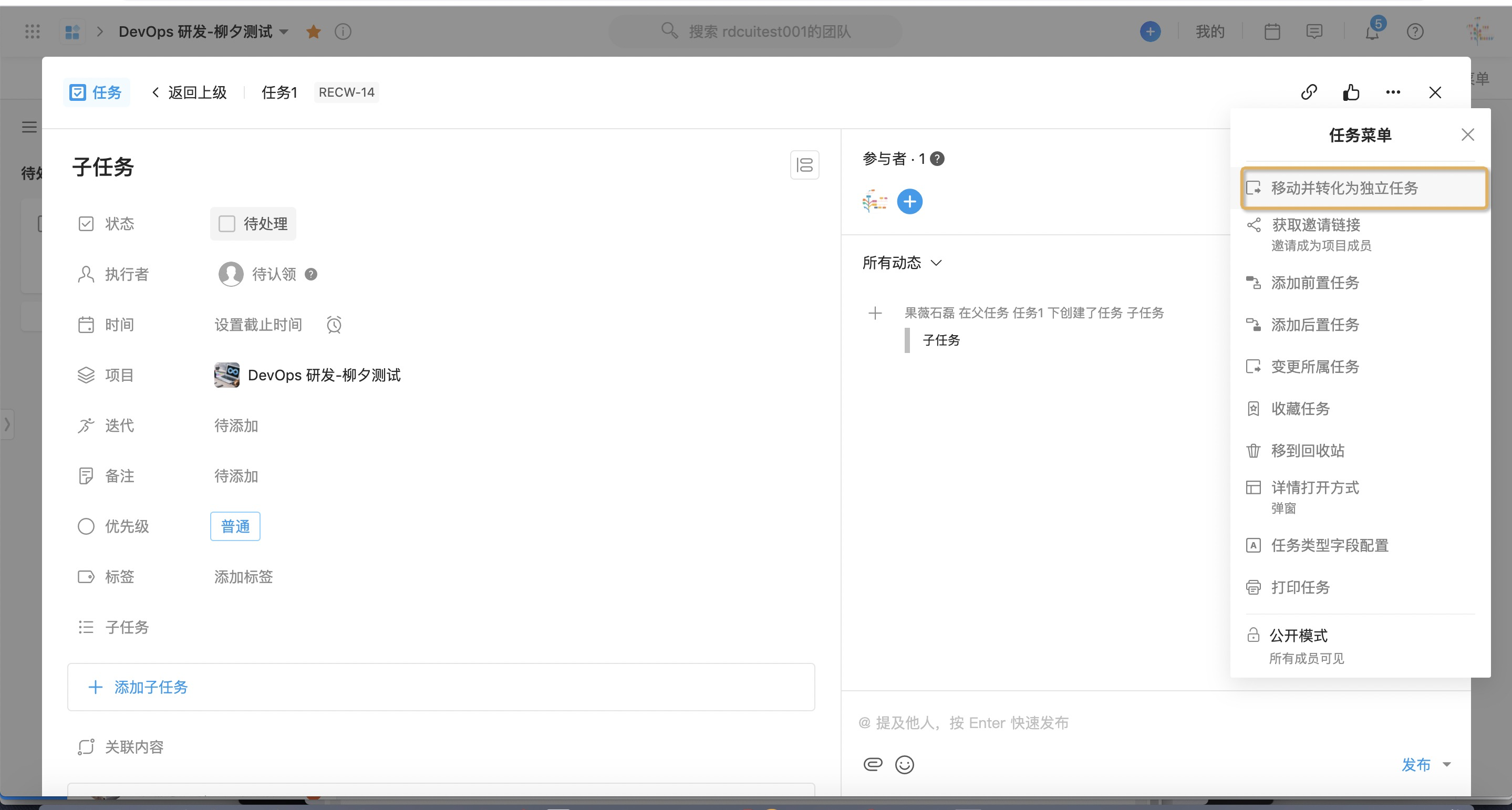This screenshot has width=1512, height=810.
Task: Close the 任务菜单 panel
Action: [1467, 134]
